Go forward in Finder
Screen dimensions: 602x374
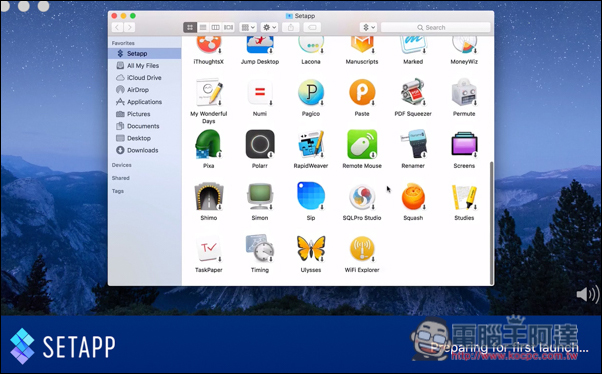pyautogui.click(x=130, y=27)
